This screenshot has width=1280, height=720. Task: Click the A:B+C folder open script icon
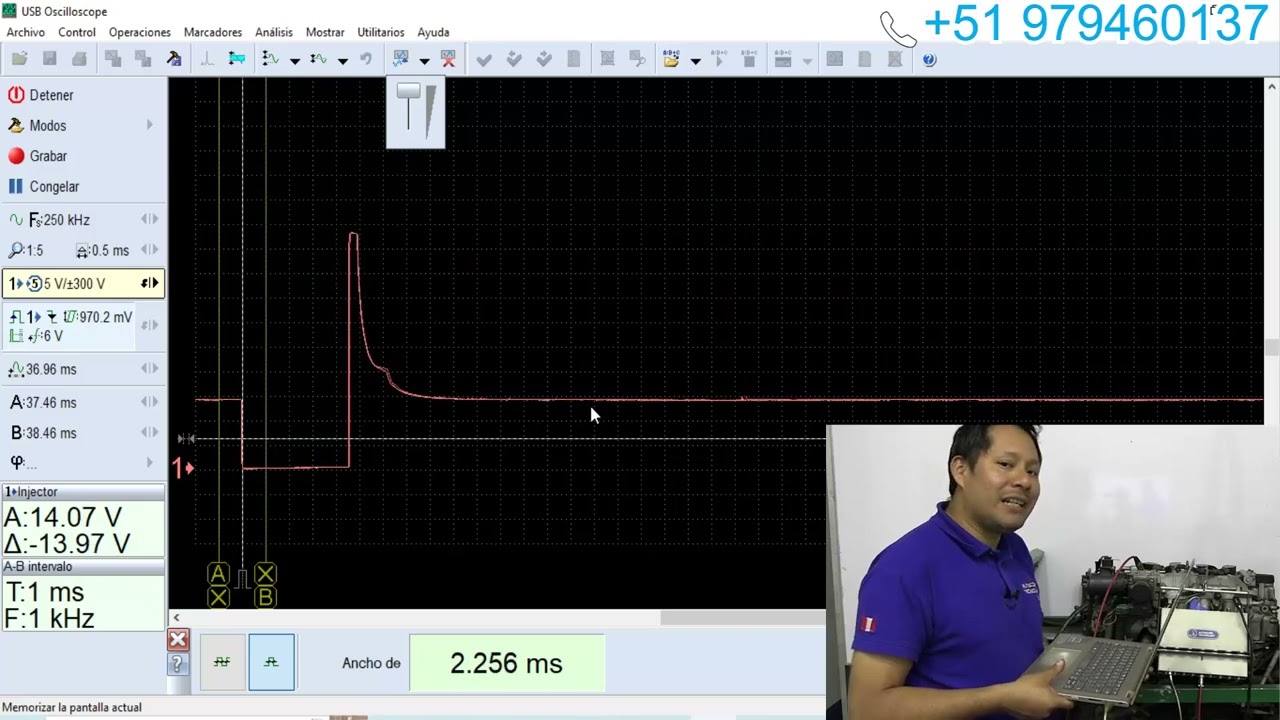(671, 60)
